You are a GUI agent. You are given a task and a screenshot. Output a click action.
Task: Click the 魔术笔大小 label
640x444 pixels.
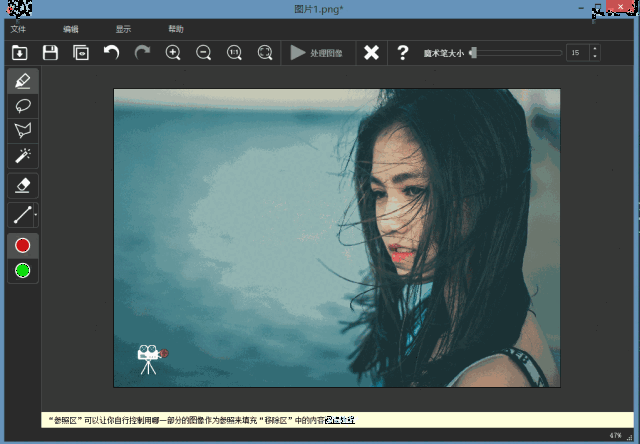444,53
